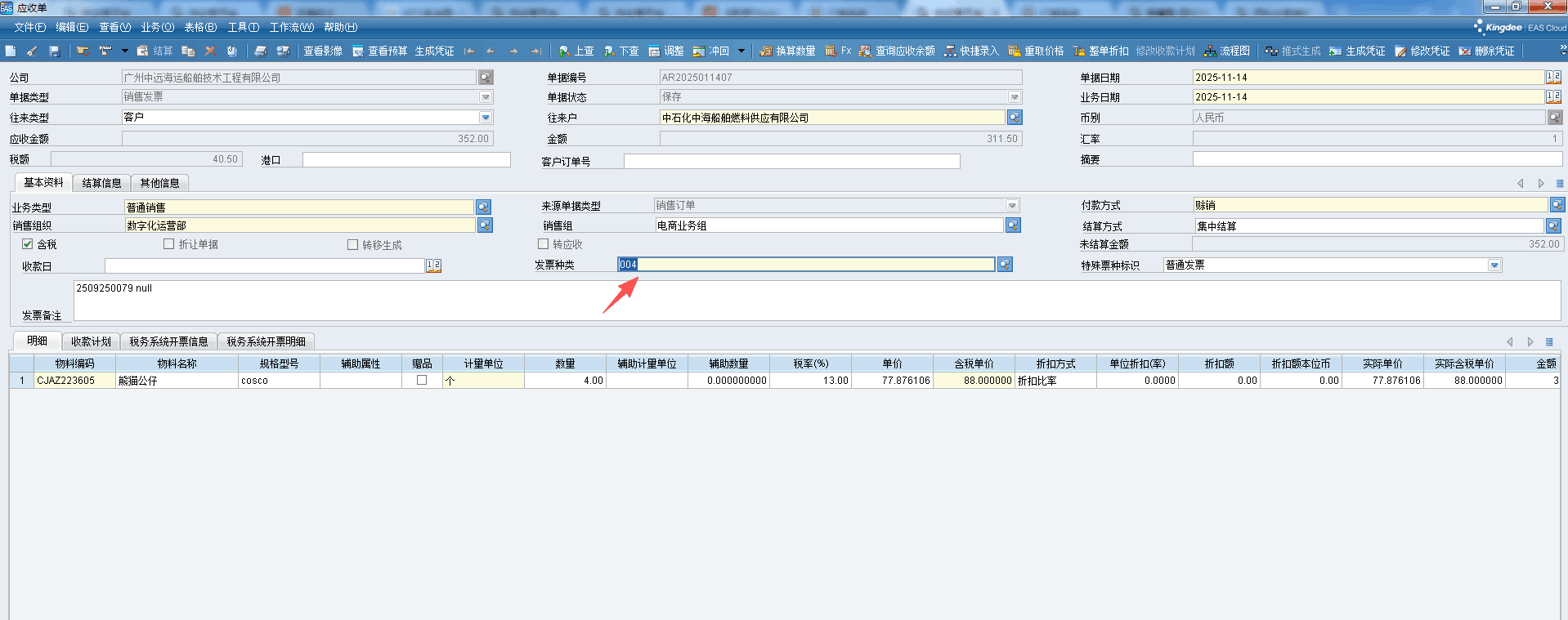Click the new document icon

11,51
